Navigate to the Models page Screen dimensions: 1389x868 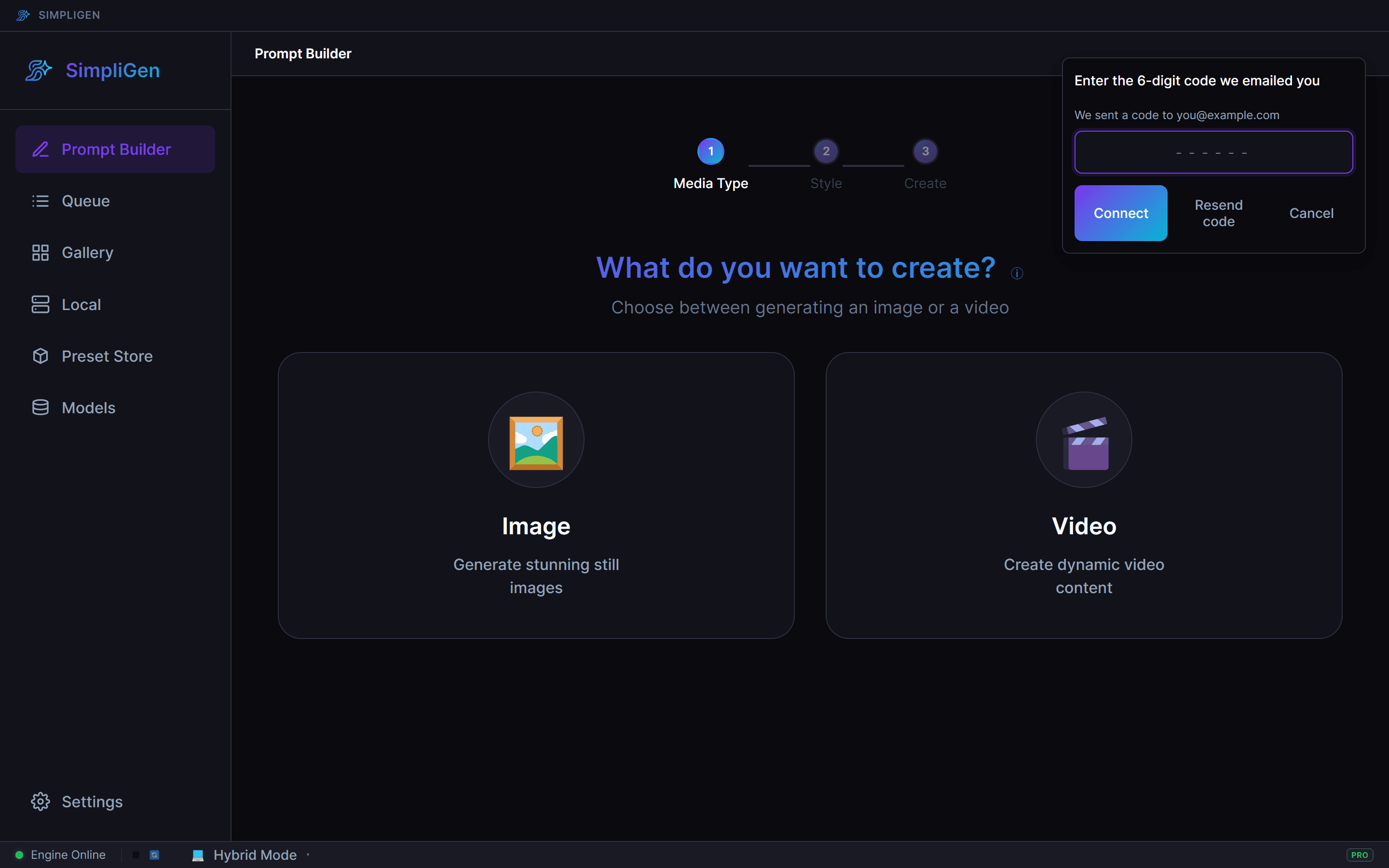tap(115, 407)
